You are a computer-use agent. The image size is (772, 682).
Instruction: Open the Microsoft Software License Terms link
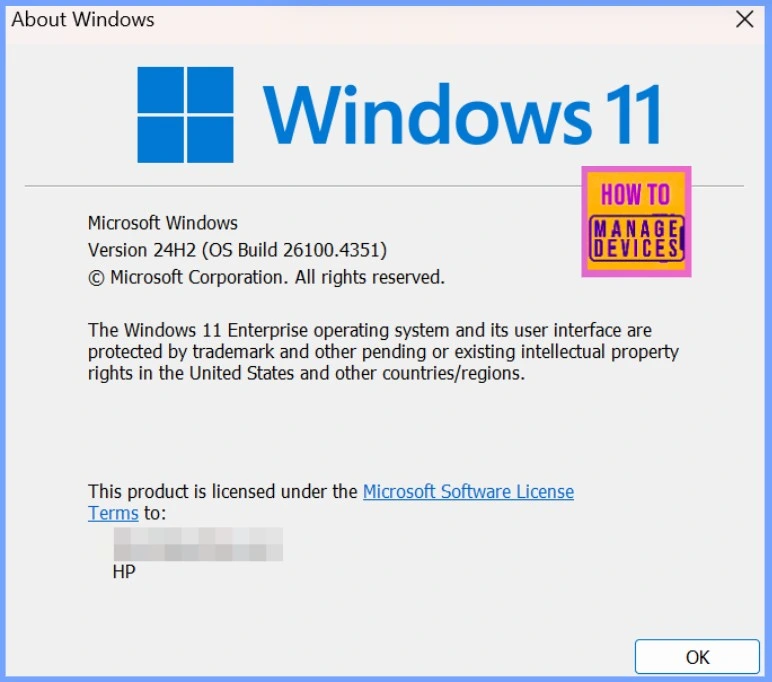[x=468, y=491]
